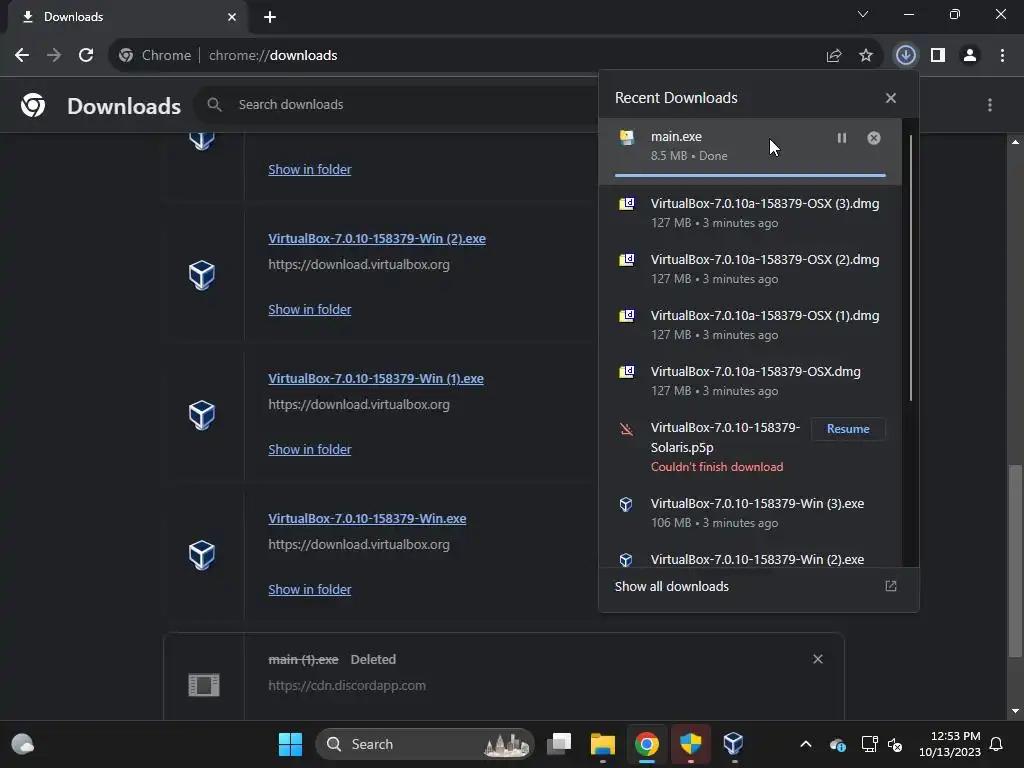Open the VirtualBox-7.0.10-158379-Win (2).exe link
Viewport: 1024px width, 768px height.
pos(377,238)
